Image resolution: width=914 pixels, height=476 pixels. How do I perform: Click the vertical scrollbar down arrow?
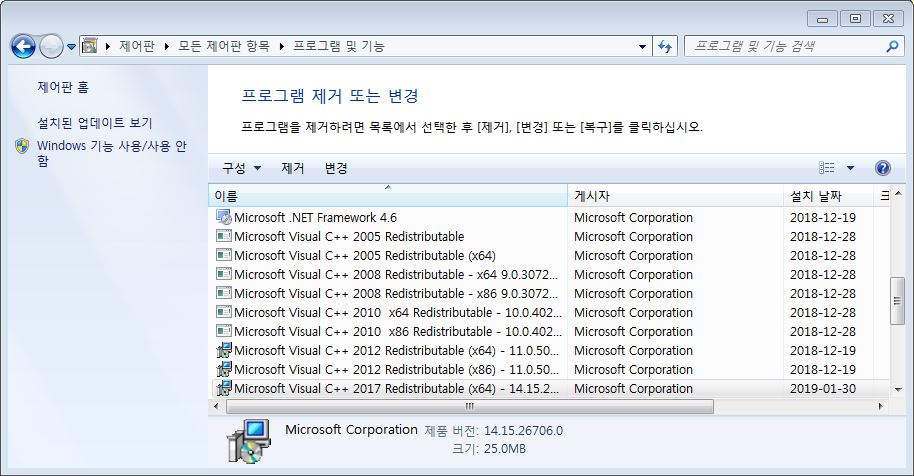[x=898, y=390]
